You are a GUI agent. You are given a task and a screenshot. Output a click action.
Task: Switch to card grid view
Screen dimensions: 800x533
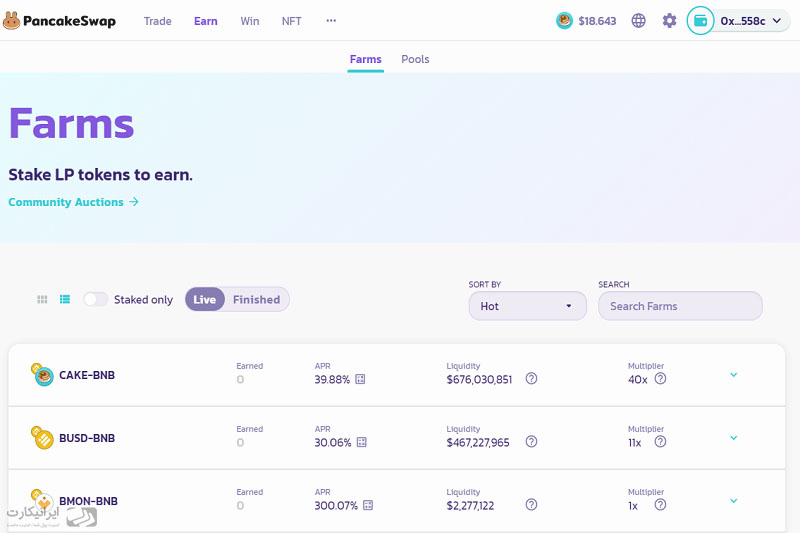click(x=42, y=299)
